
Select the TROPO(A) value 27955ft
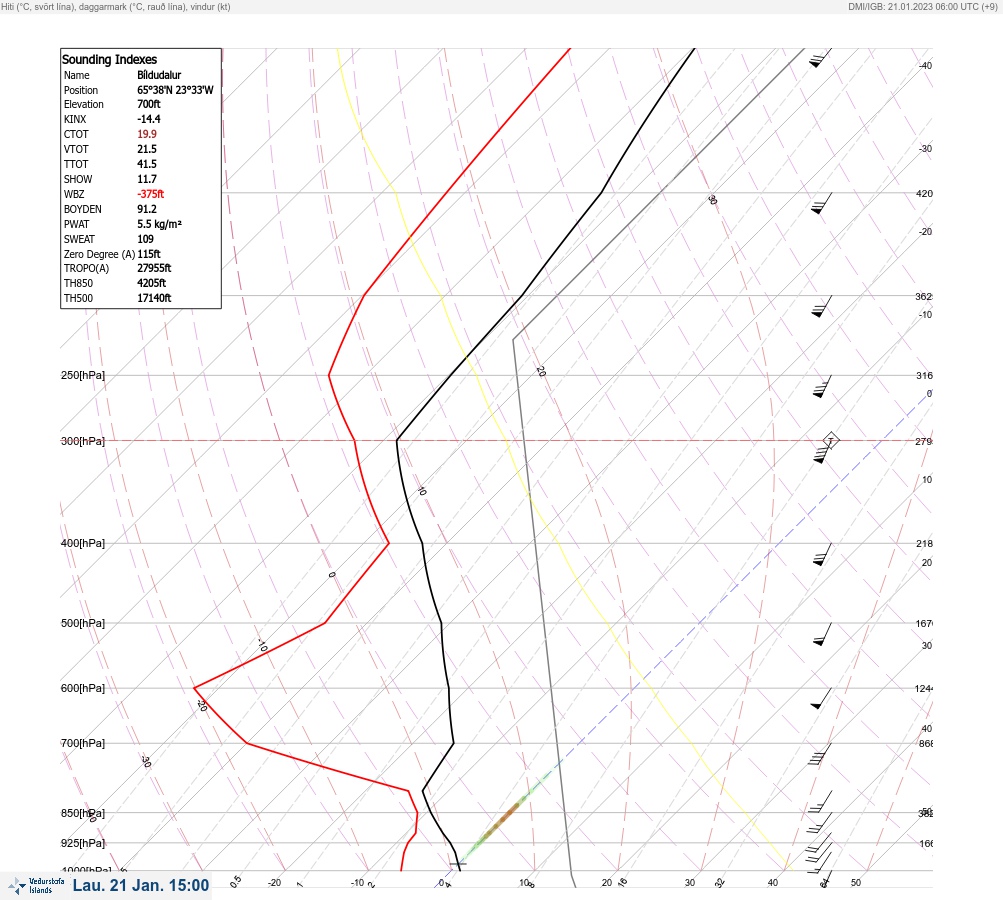coord(154,268)
